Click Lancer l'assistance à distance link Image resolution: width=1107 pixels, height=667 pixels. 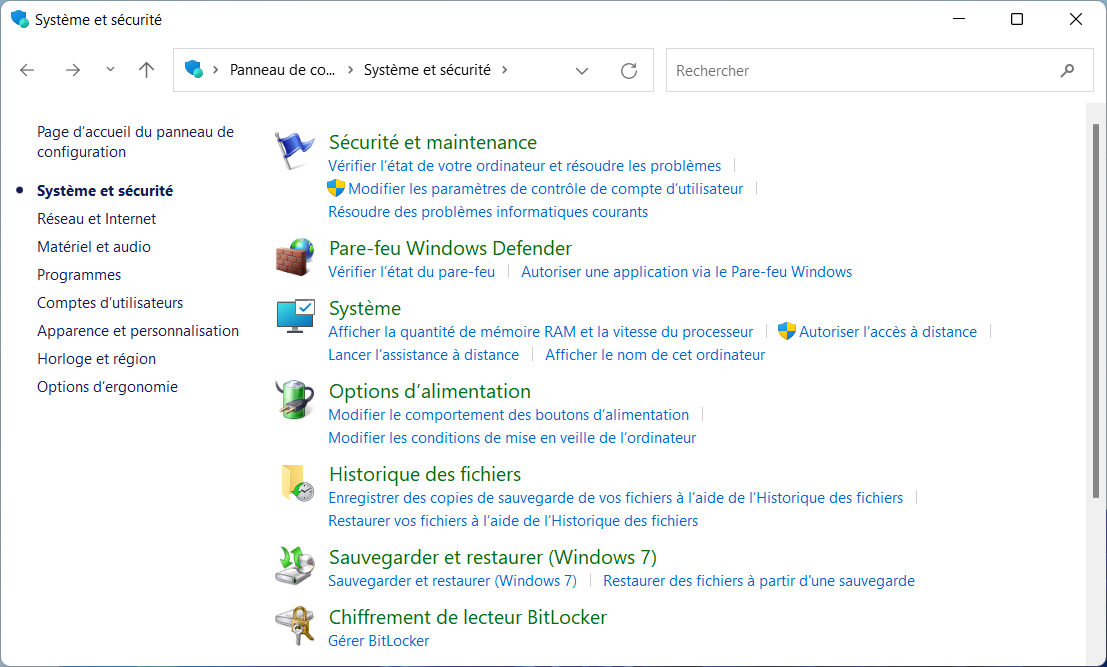(424, 355)
